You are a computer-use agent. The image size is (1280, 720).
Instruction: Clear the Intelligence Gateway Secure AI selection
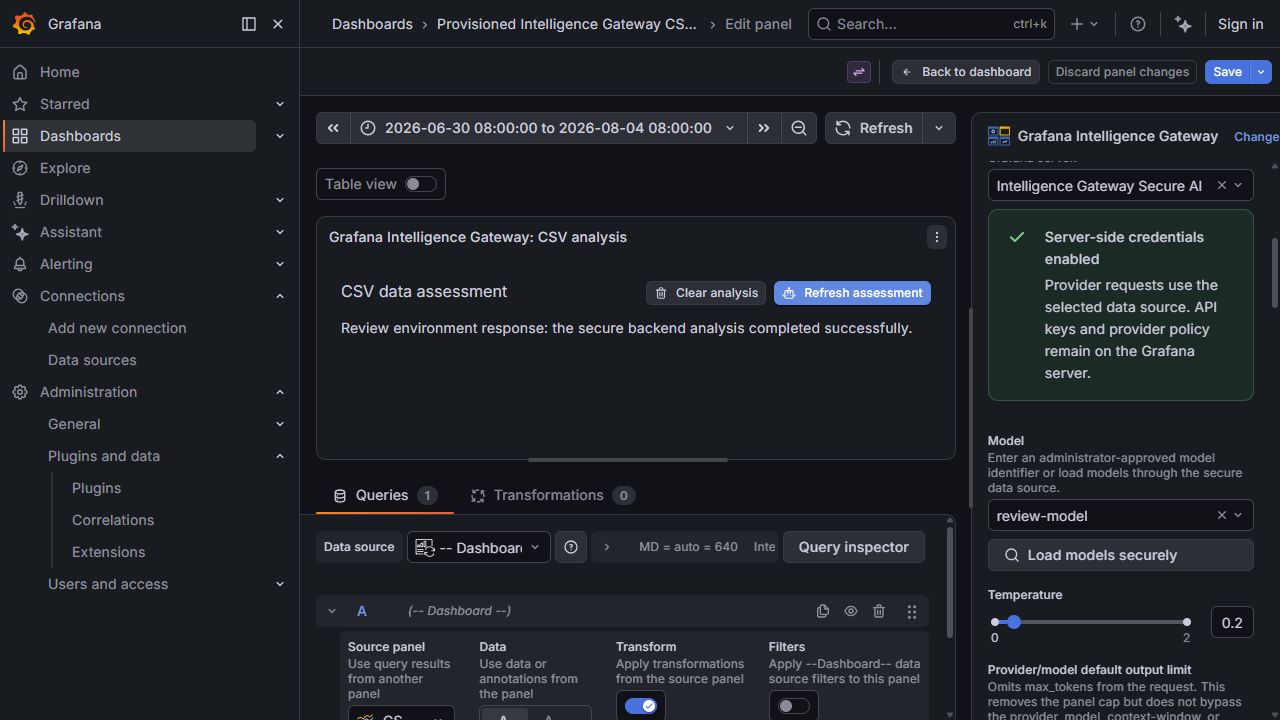pyautogui.click(x=1221, y=185)
